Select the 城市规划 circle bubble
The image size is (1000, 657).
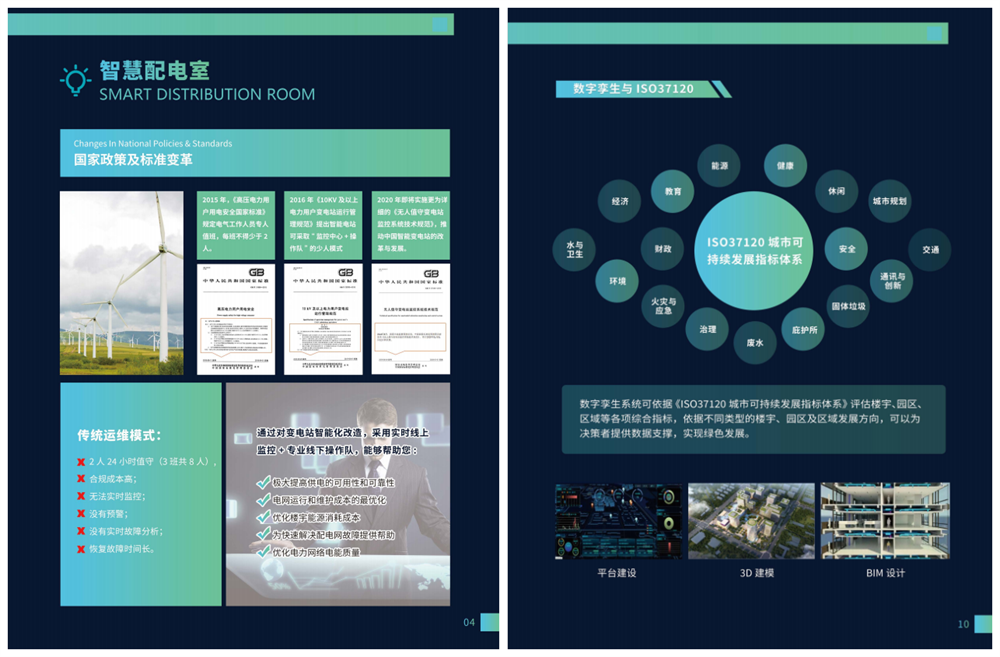pos(888,201)
